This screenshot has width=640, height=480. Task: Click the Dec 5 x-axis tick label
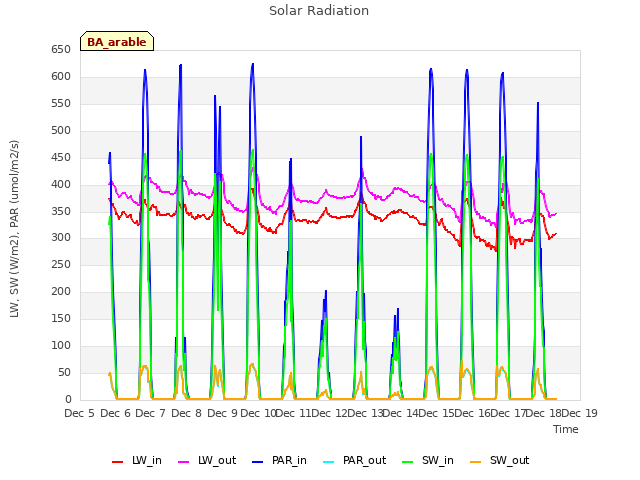click(x=80, y=413)
